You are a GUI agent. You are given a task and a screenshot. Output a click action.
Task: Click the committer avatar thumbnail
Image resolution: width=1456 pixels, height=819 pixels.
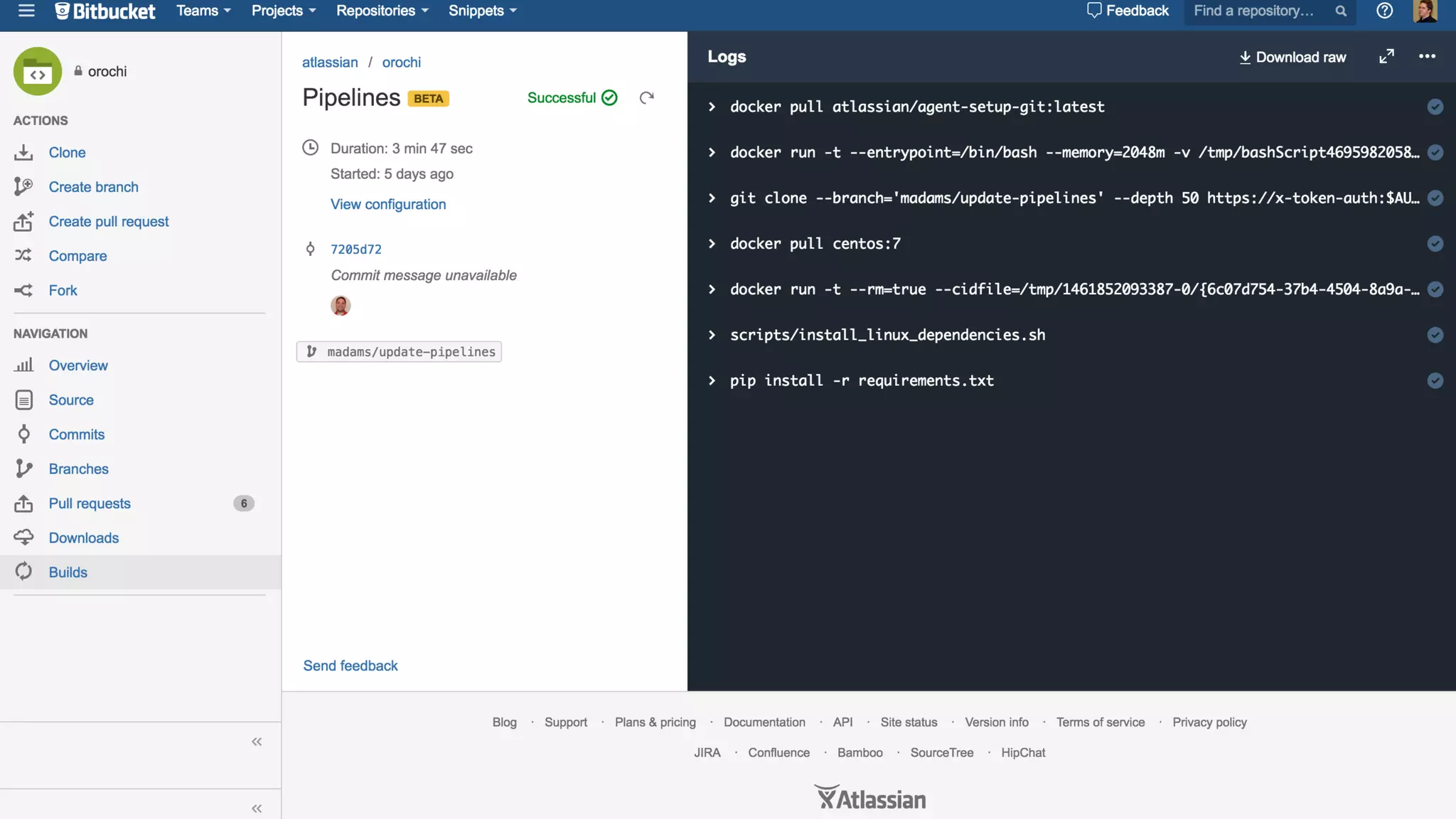(x=341, y=306)
